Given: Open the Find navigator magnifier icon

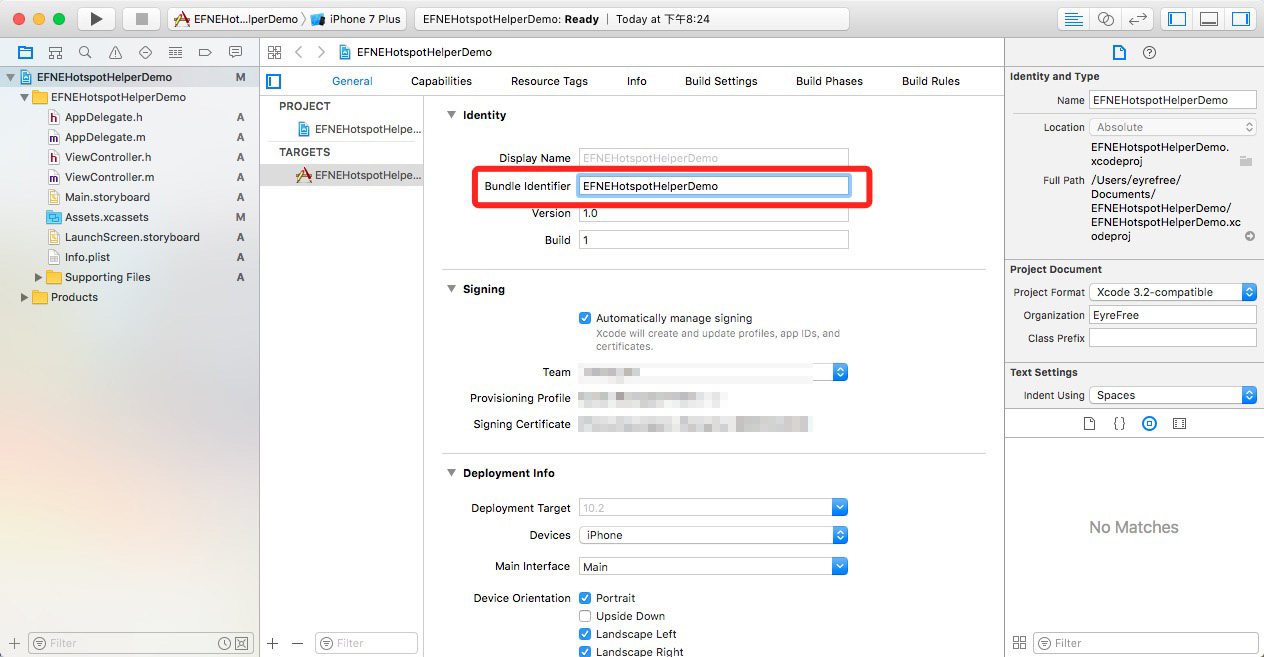Looking at the screenshot, I should 85,52.
